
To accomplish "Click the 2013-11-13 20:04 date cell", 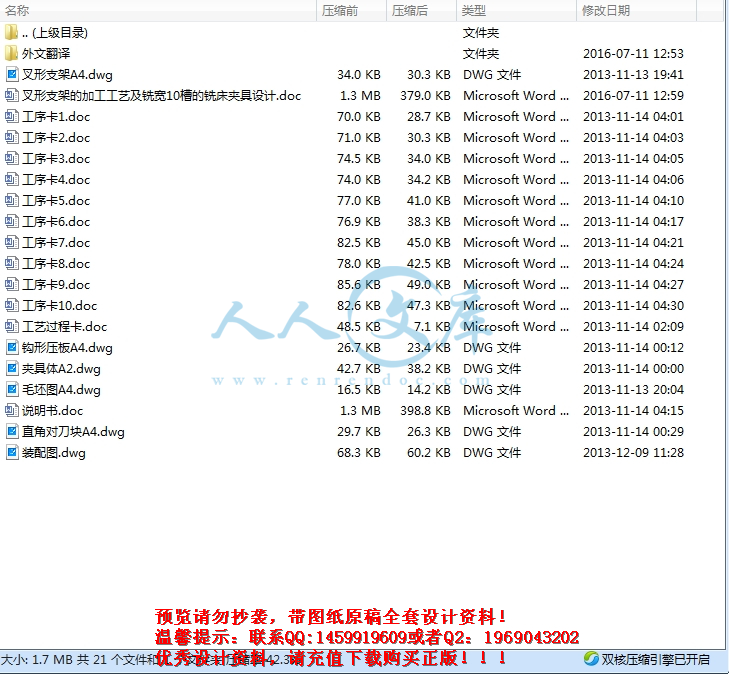I will click(633, 390).
